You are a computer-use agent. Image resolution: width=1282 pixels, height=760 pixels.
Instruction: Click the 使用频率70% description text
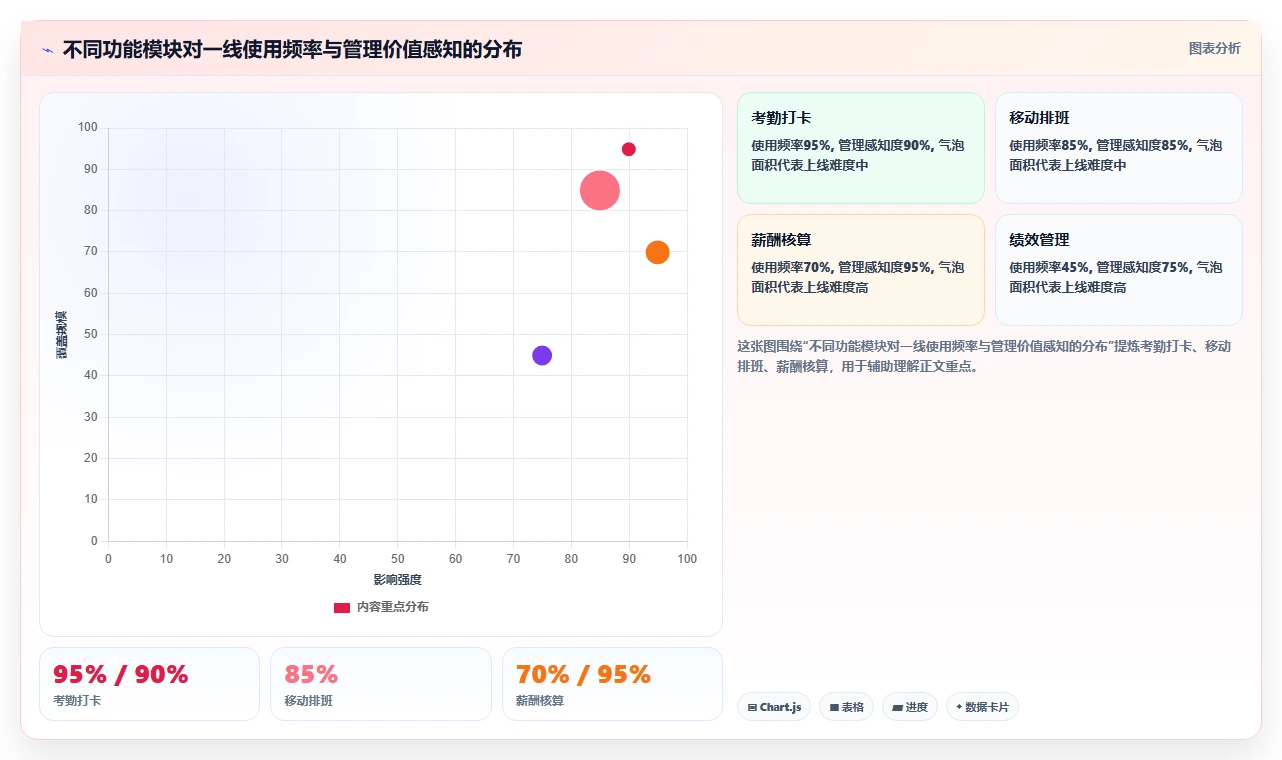(858, 277)
